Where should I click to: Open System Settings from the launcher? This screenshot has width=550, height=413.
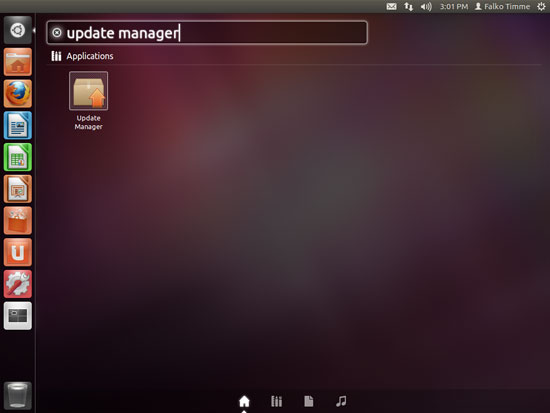pos(18,284)
